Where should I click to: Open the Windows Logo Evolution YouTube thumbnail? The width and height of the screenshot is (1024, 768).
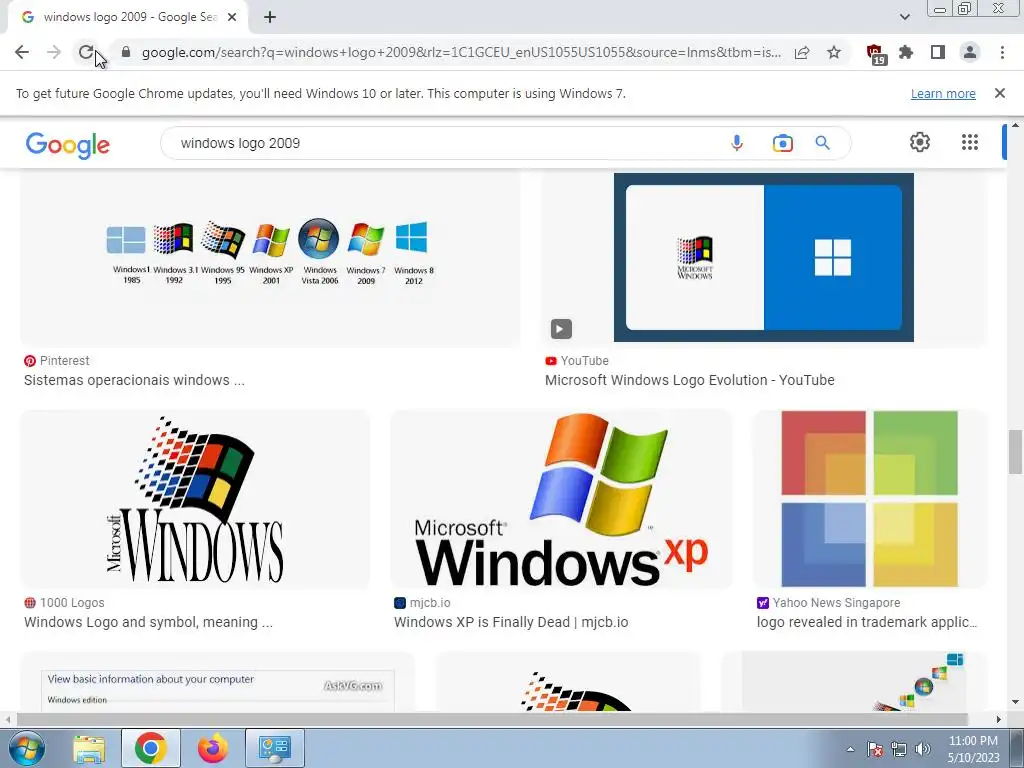click(763, 257)
